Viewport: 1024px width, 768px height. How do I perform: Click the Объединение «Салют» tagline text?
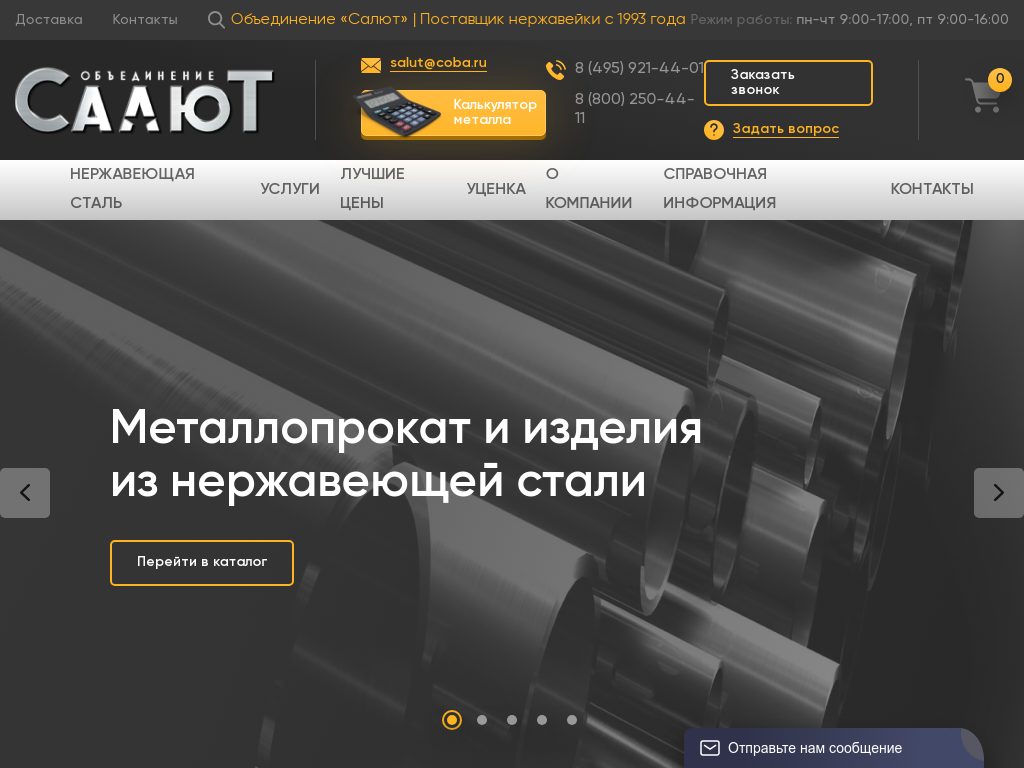[458, 20]
